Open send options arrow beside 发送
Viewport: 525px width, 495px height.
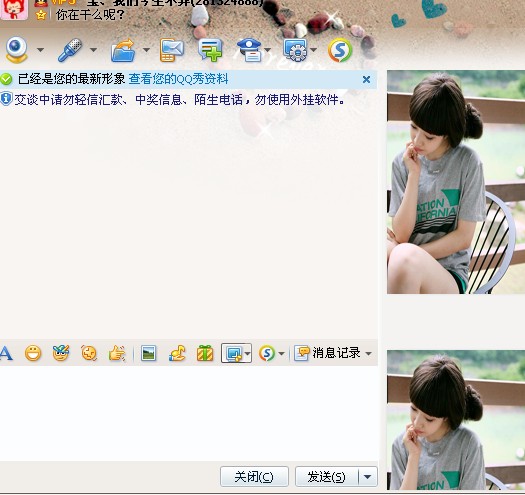click(x=368, y=476)
